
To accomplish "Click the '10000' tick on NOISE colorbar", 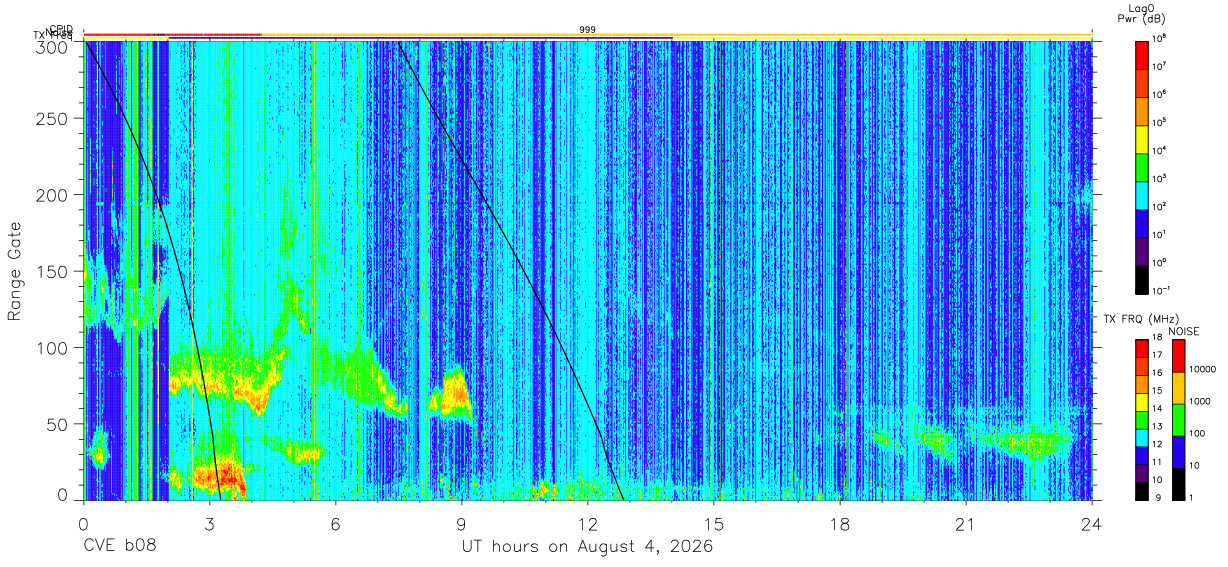I will (1204, 370).
